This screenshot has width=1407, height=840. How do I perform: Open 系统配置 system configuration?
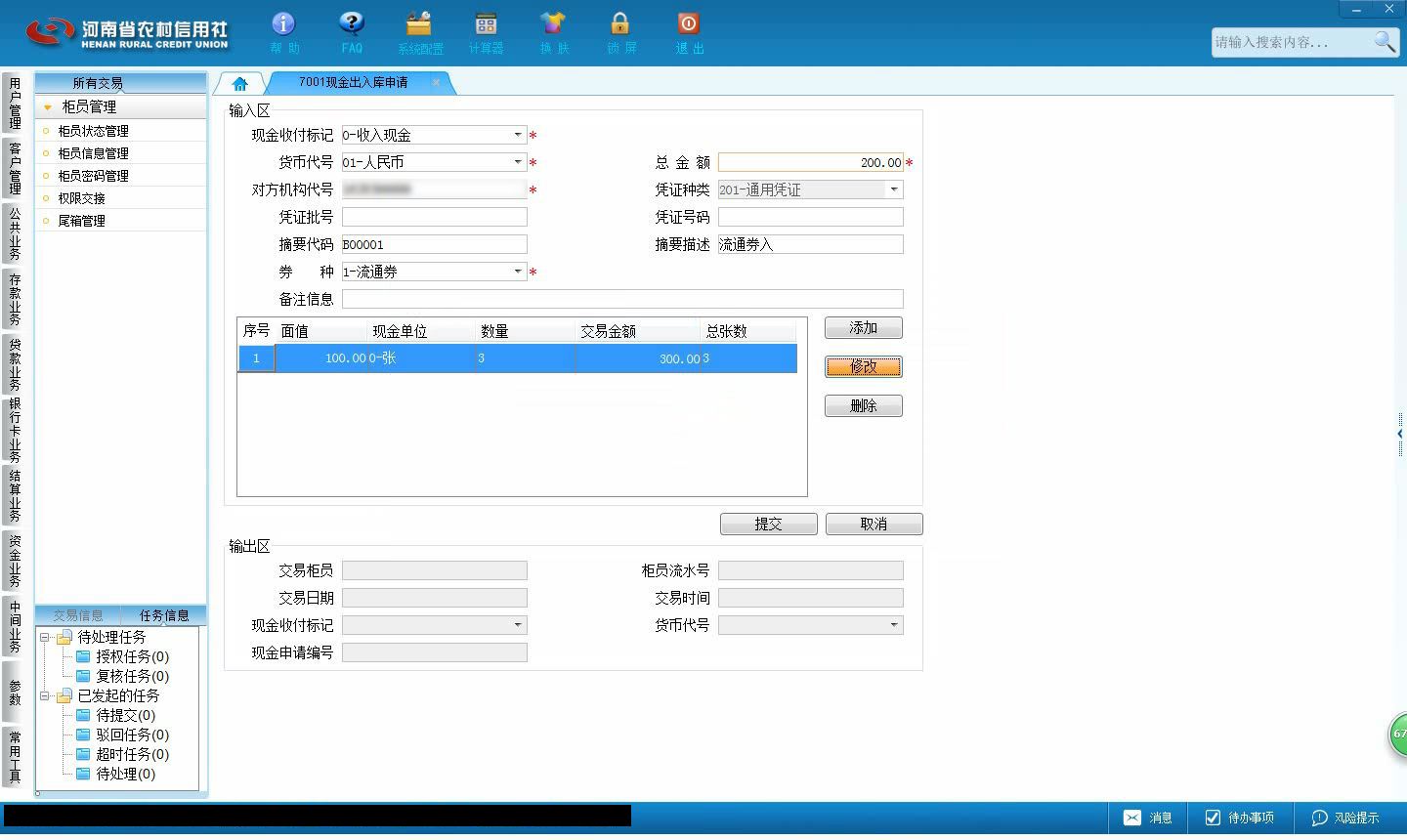419,32
